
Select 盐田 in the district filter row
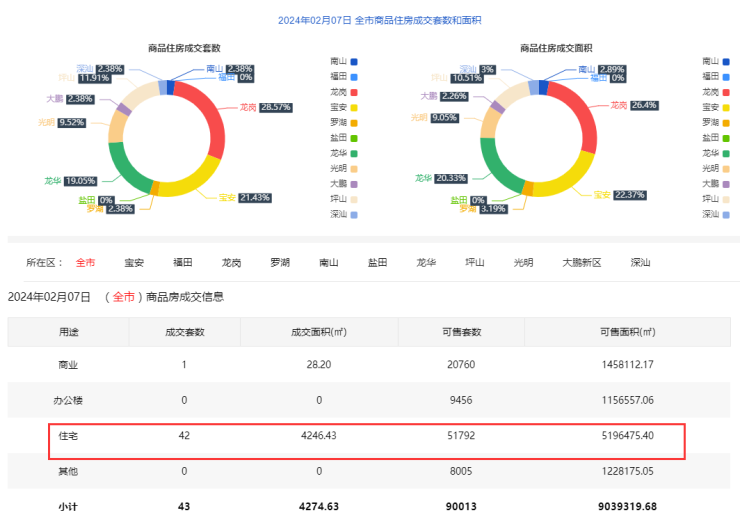[378, 263]
